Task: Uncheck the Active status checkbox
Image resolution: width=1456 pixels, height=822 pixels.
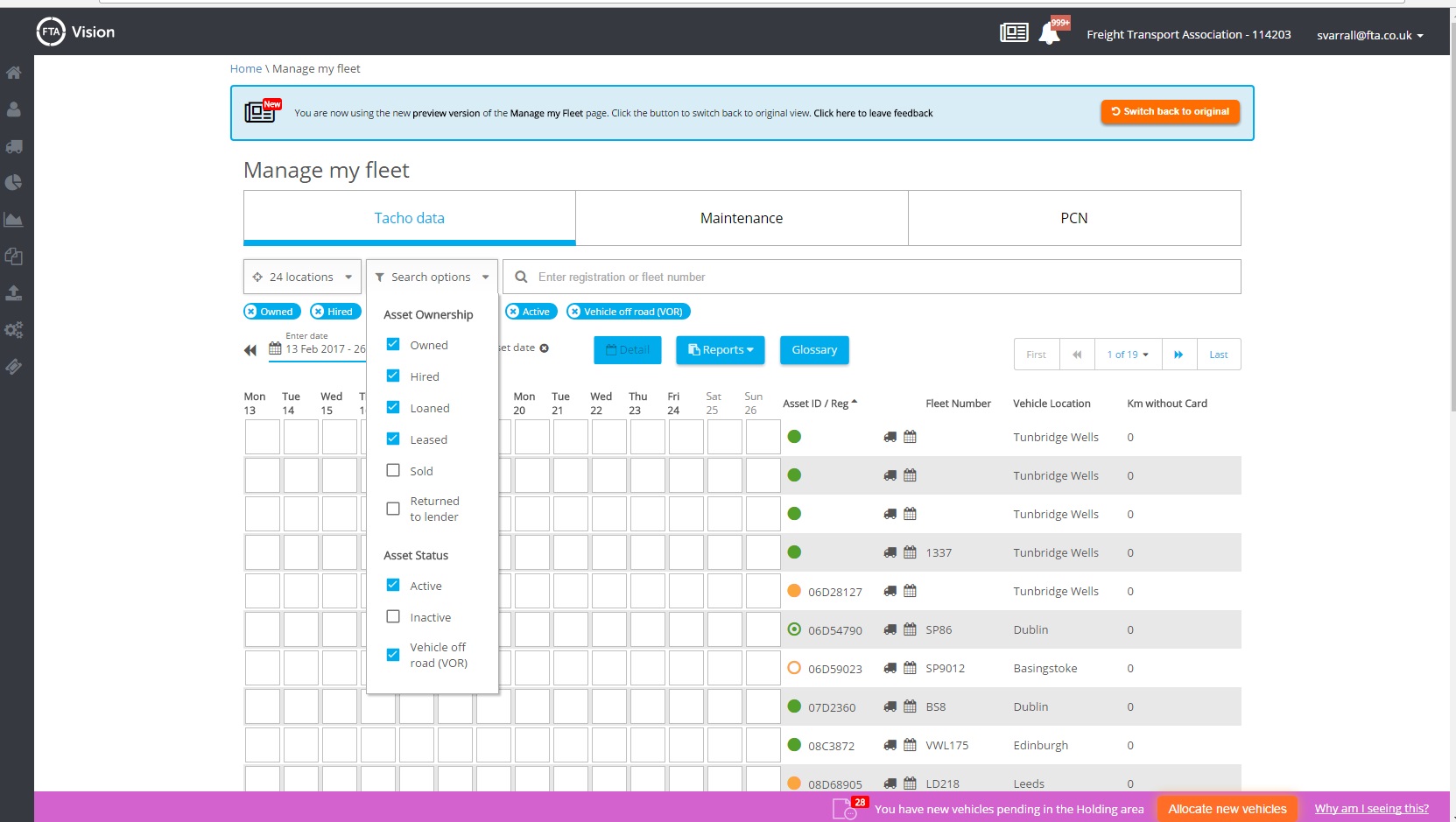Action: point(393,585)
